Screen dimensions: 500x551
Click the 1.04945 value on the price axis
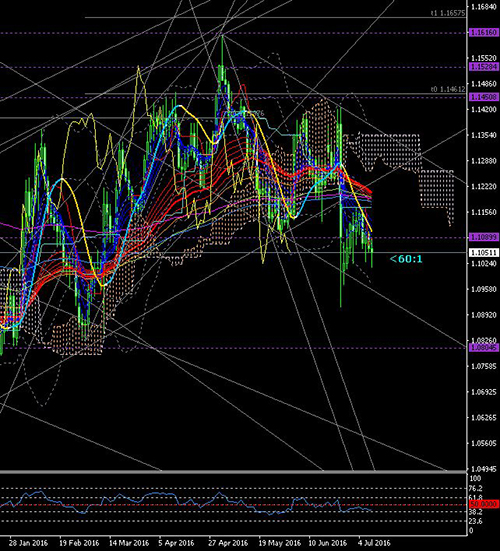(x=484, y=469)
